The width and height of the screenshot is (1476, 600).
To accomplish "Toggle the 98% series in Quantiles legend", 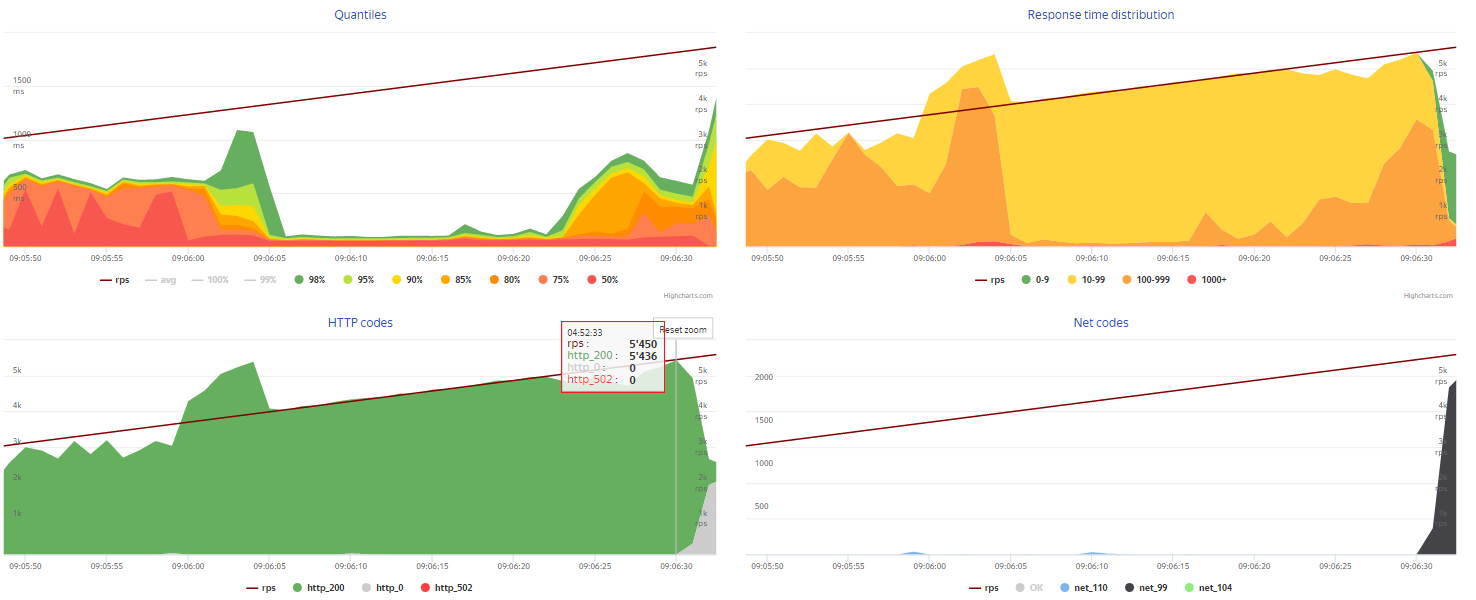I will tap(308, 280).
